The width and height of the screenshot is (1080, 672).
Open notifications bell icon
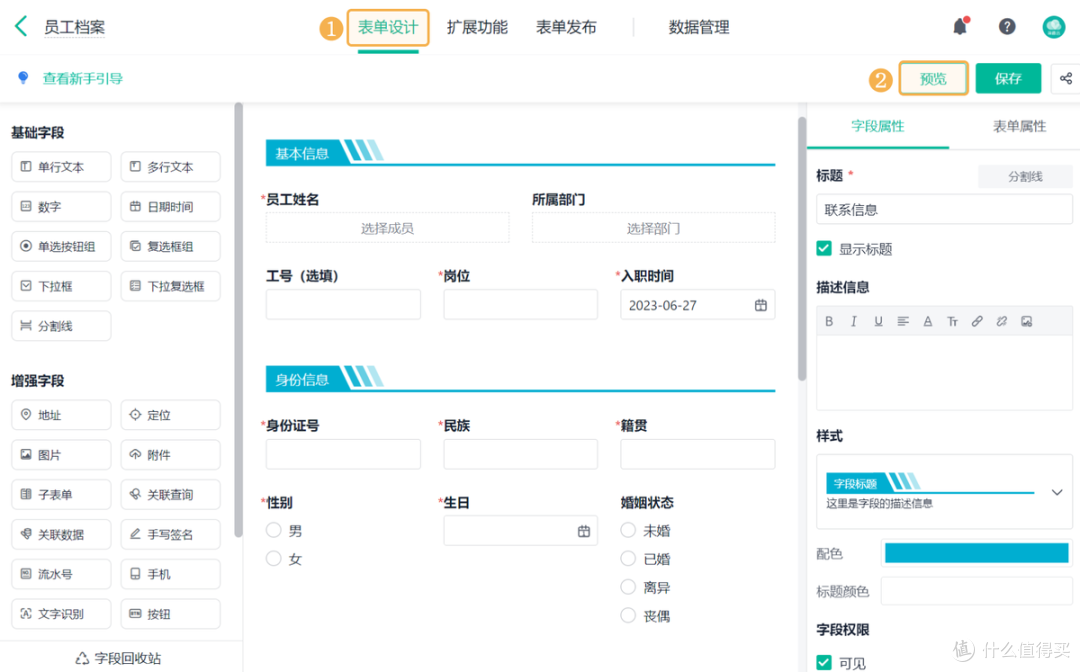click(960, 26)
